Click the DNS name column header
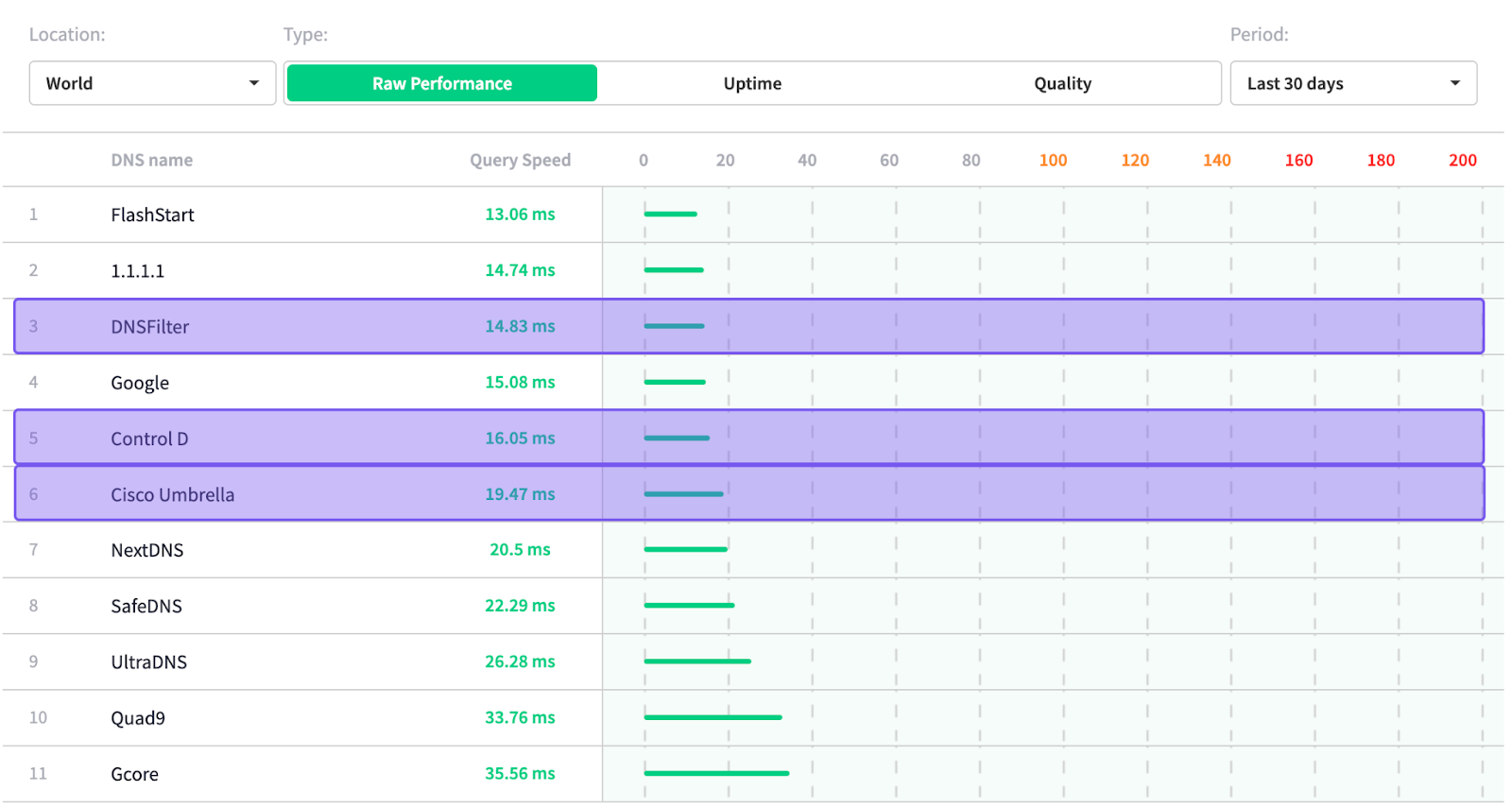 (152, 160)
